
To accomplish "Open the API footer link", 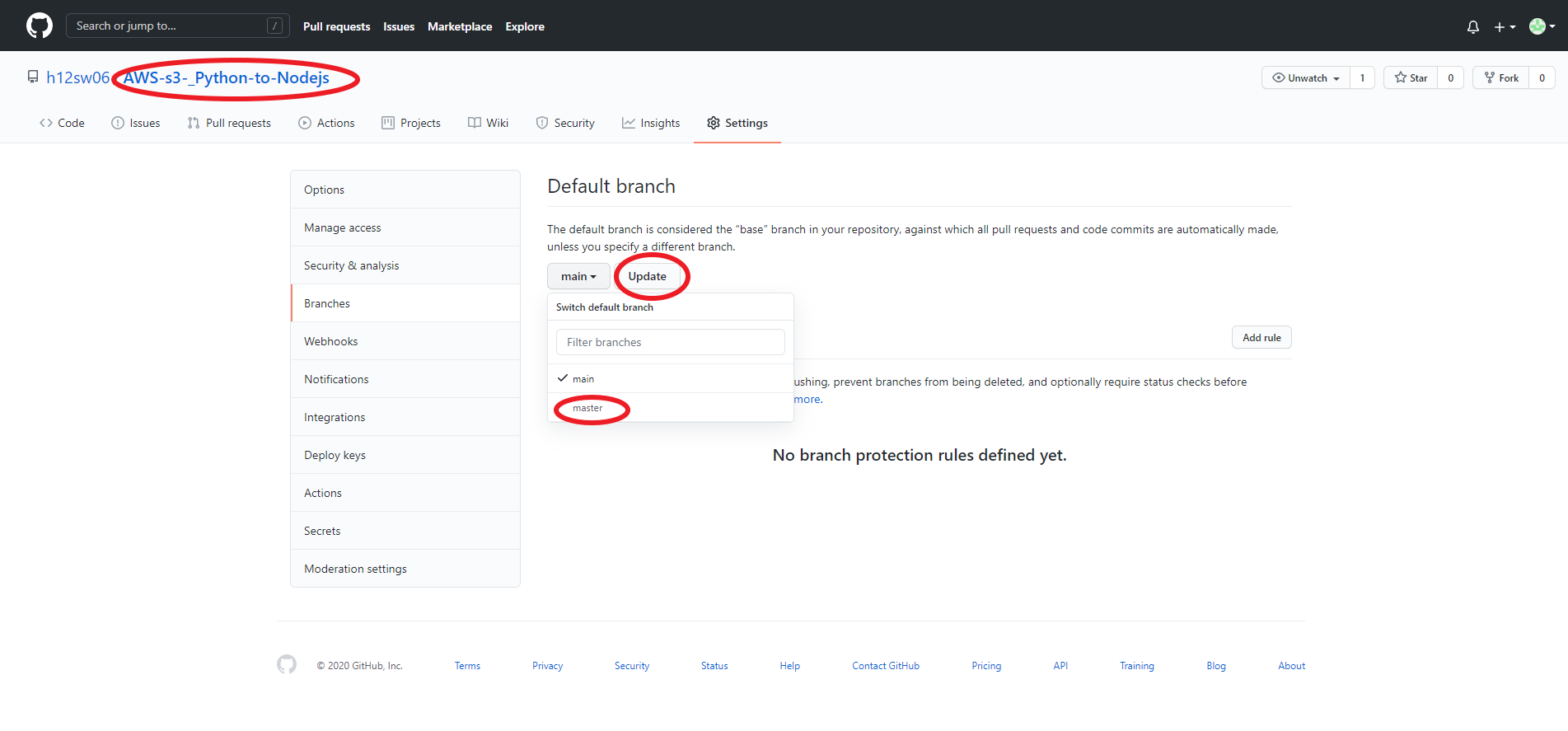I will pos(1060,666).
